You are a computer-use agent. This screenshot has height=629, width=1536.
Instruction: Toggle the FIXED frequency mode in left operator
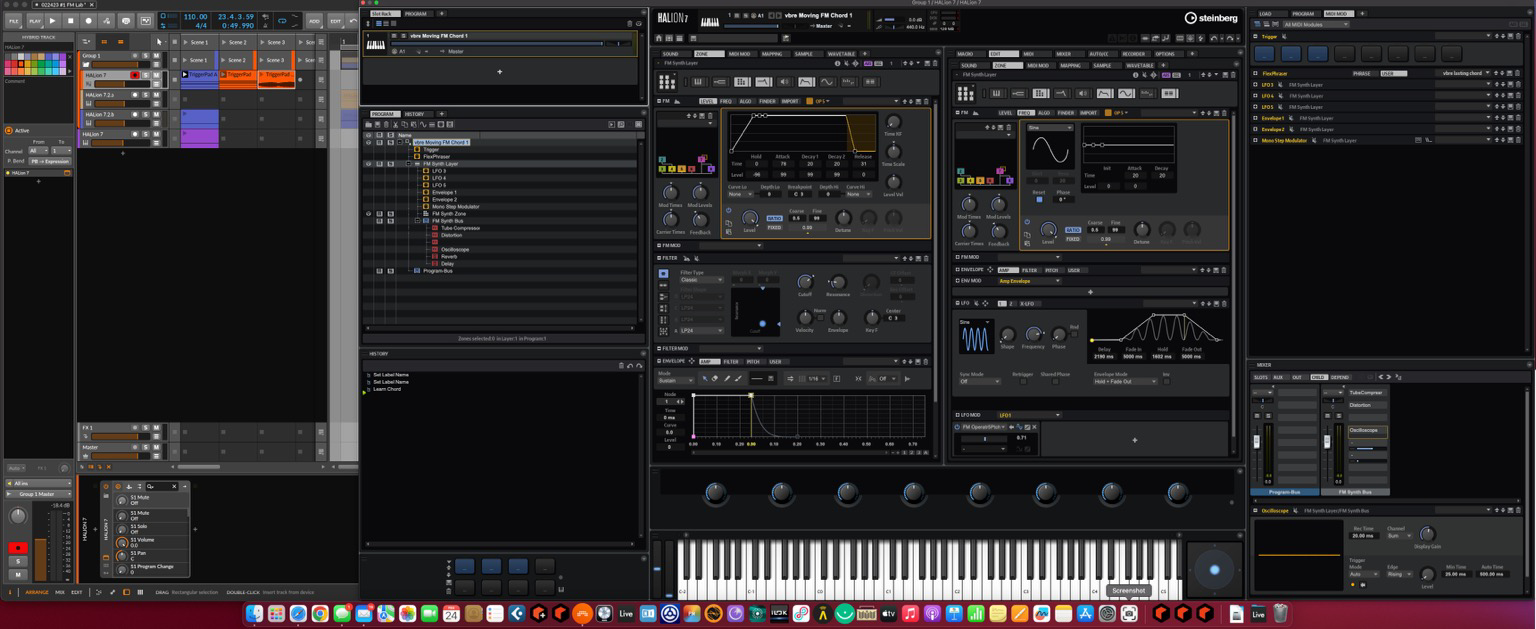[x=774, y=227]
